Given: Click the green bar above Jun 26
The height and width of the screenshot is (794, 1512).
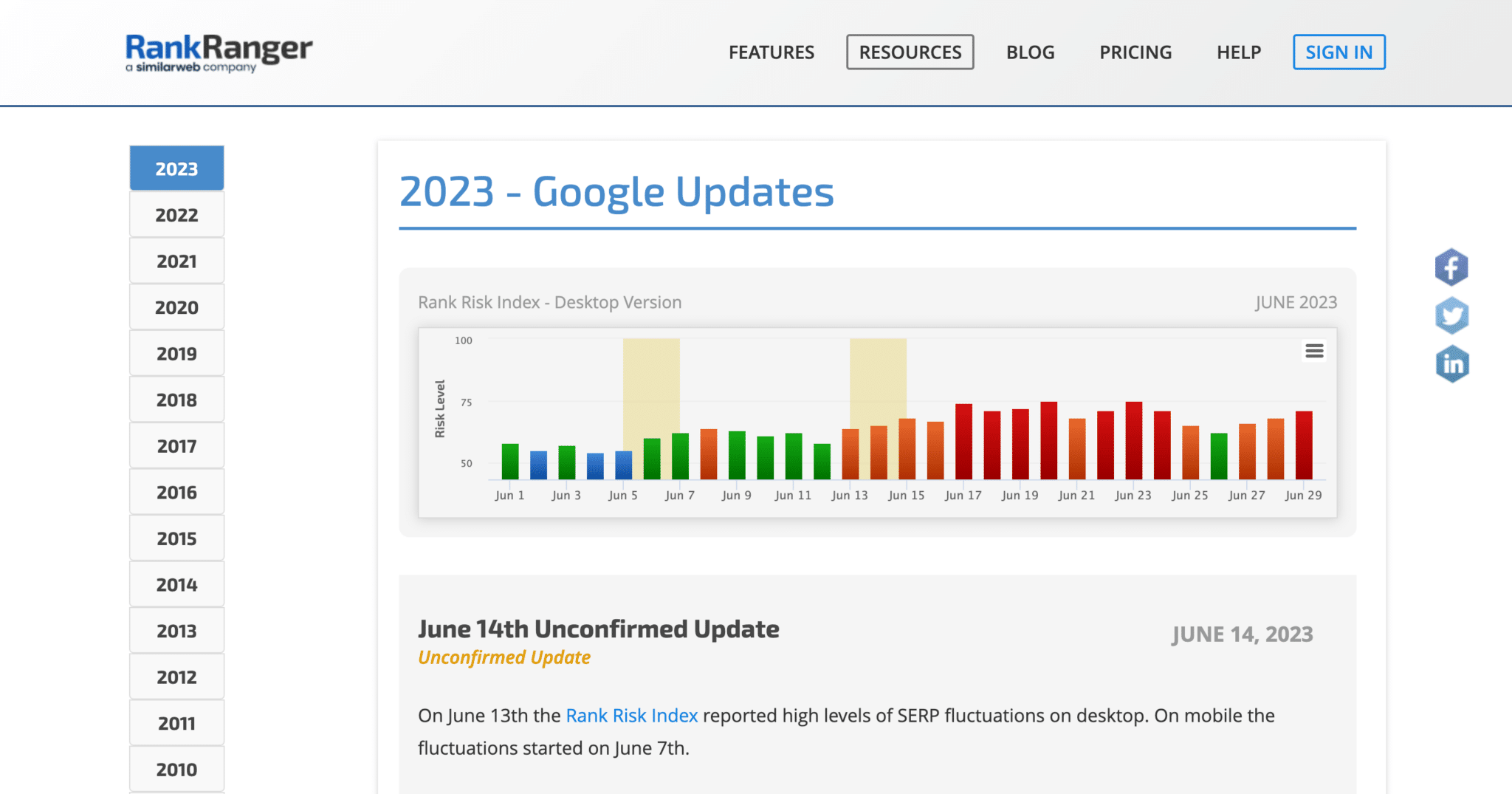Looking at the screenshot, I should click(x=1219, y=456).
